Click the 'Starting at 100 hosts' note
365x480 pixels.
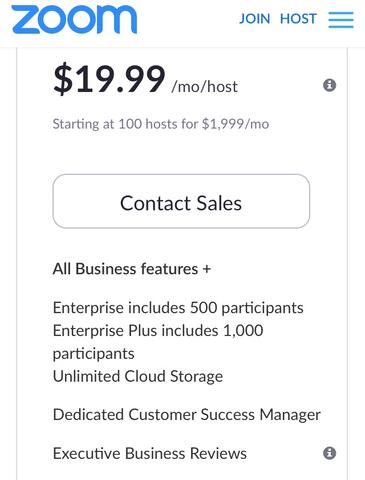pos(161,124)
